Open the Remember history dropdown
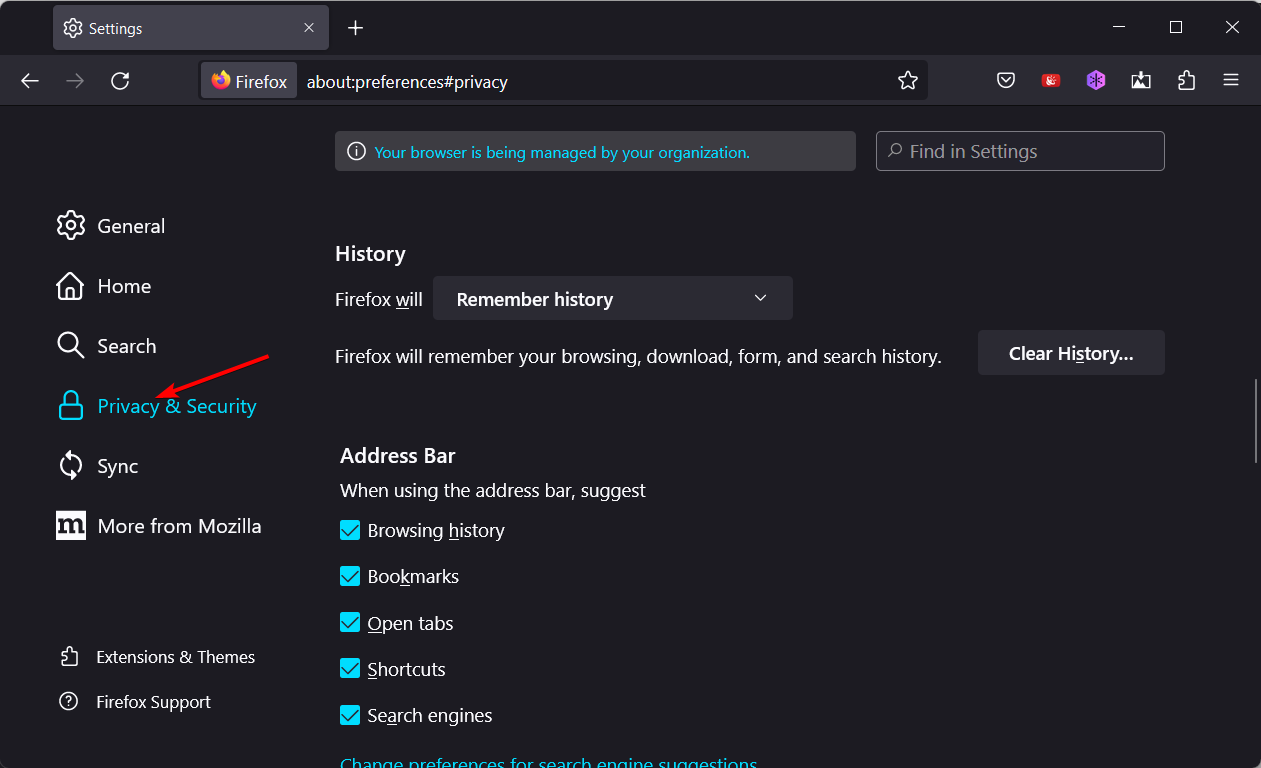The width and height of the screenshot is (1261, 768). point(613,299)
